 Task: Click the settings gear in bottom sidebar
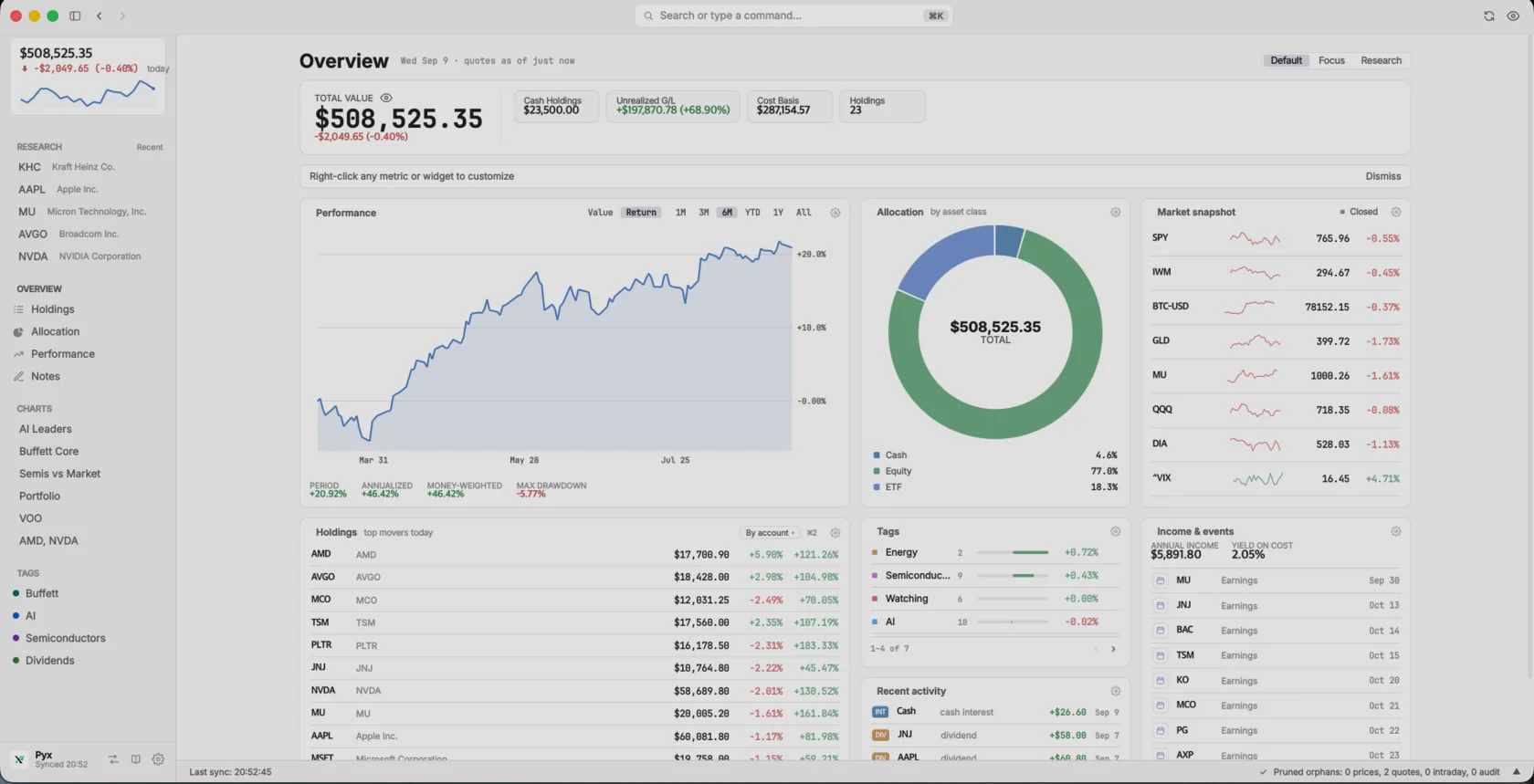click(158, 759)
